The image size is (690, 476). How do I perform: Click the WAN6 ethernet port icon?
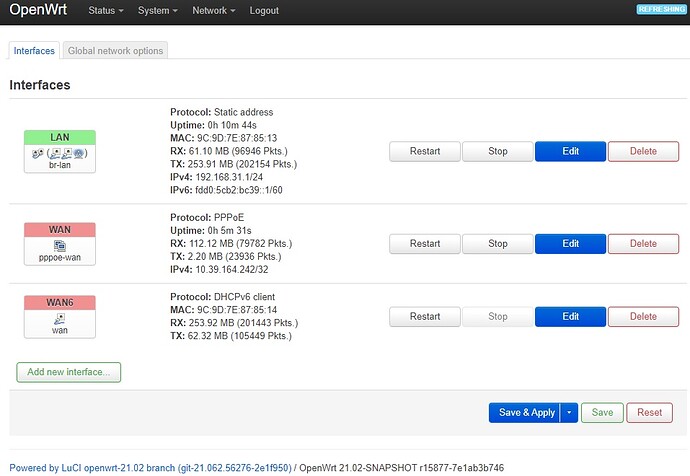[x=60, y=319]
